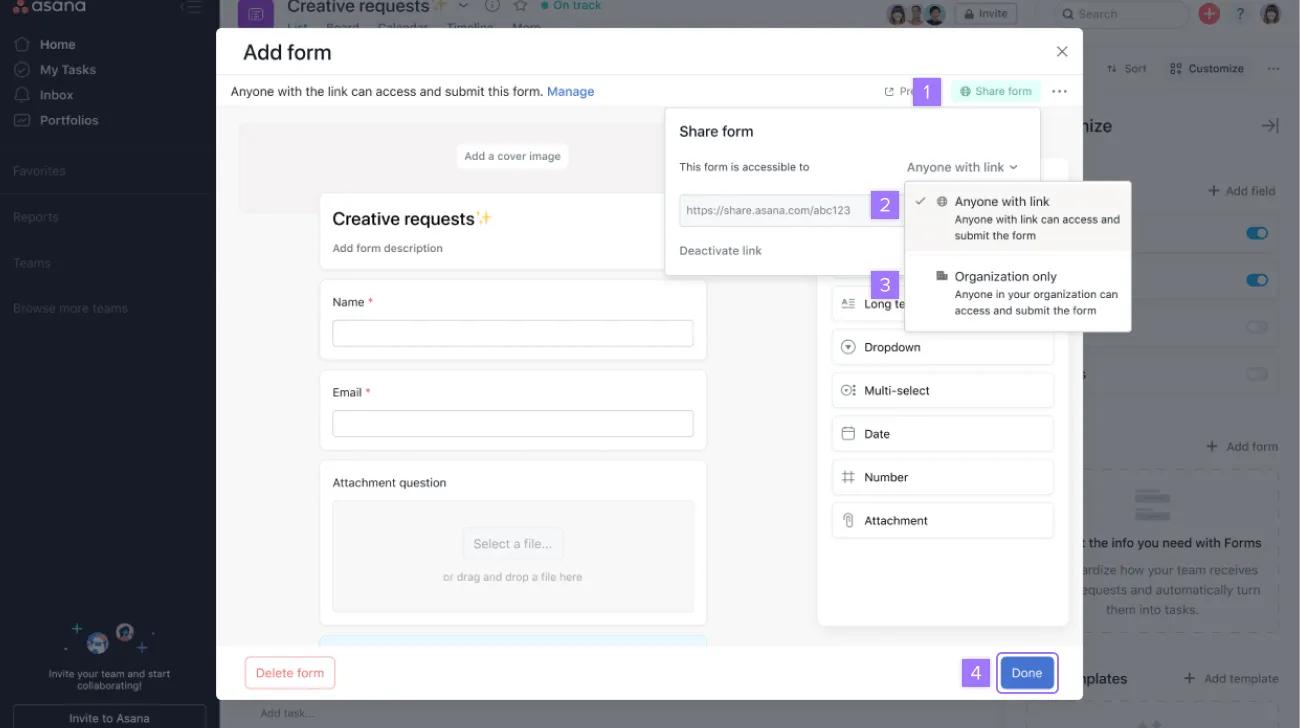Click the Done button
Screen dimensions: 1300x728
tap(1027, 672)
